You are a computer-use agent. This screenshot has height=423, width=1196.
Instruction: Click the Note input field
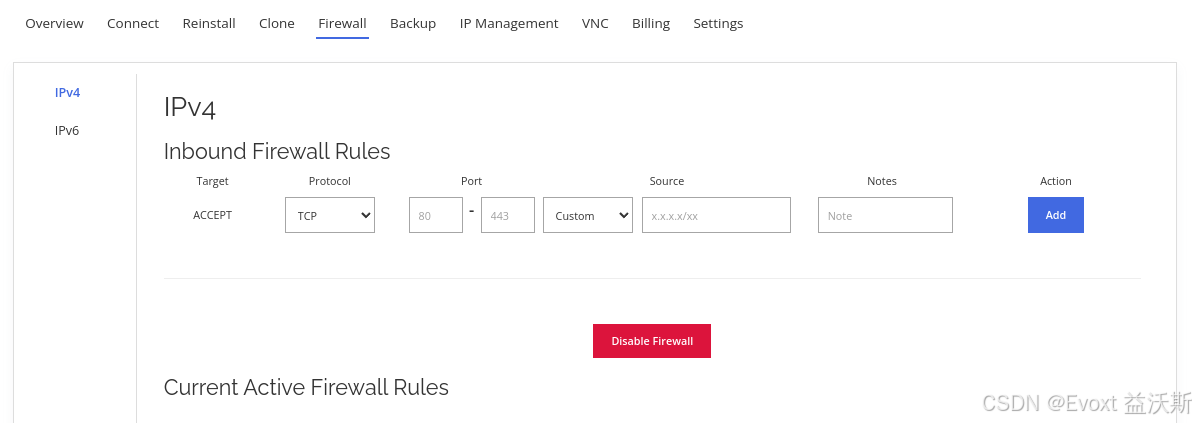885,215
